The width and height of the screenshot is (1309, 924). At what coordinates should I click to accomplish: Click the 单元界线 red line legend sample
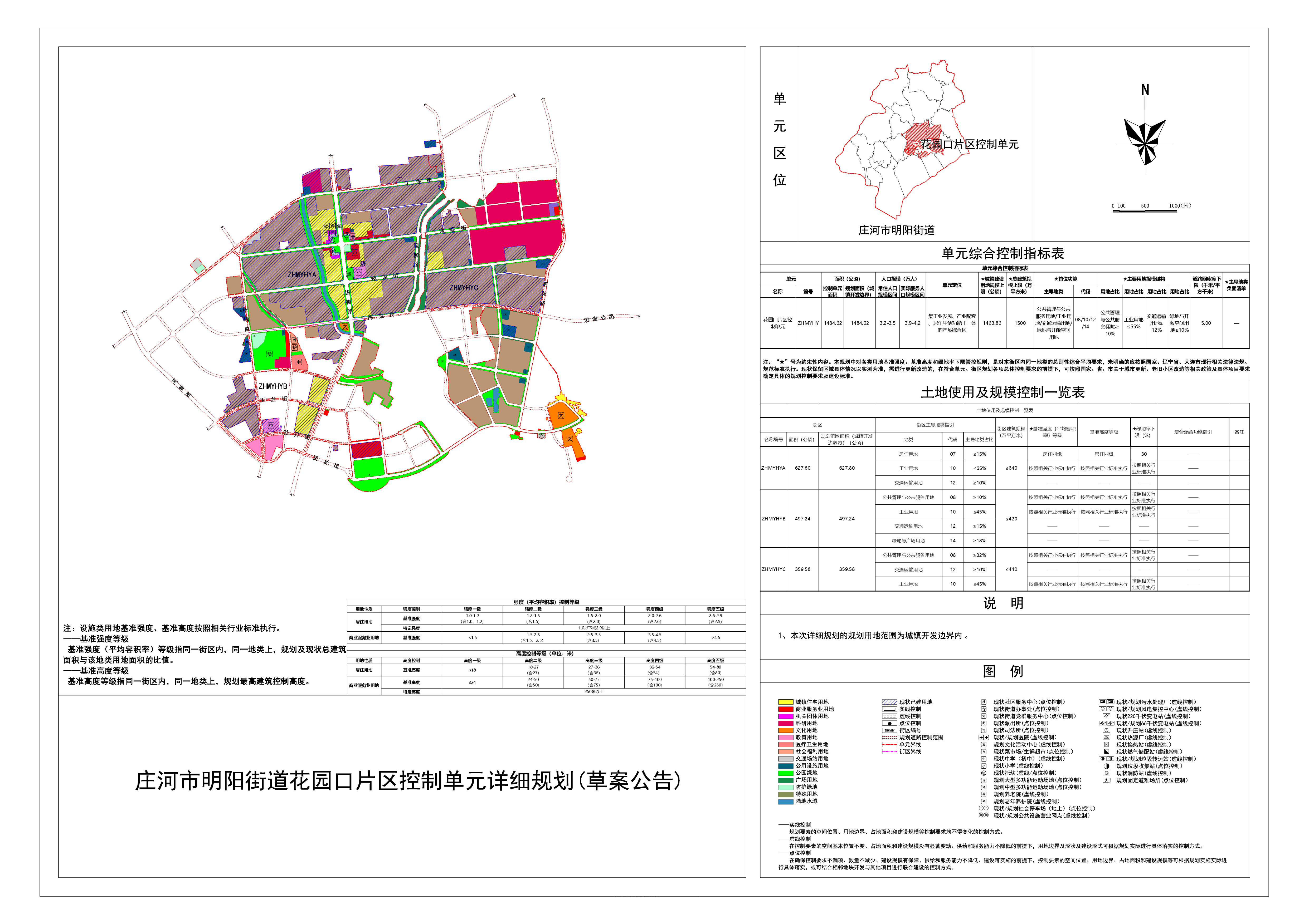click(889, 745)
